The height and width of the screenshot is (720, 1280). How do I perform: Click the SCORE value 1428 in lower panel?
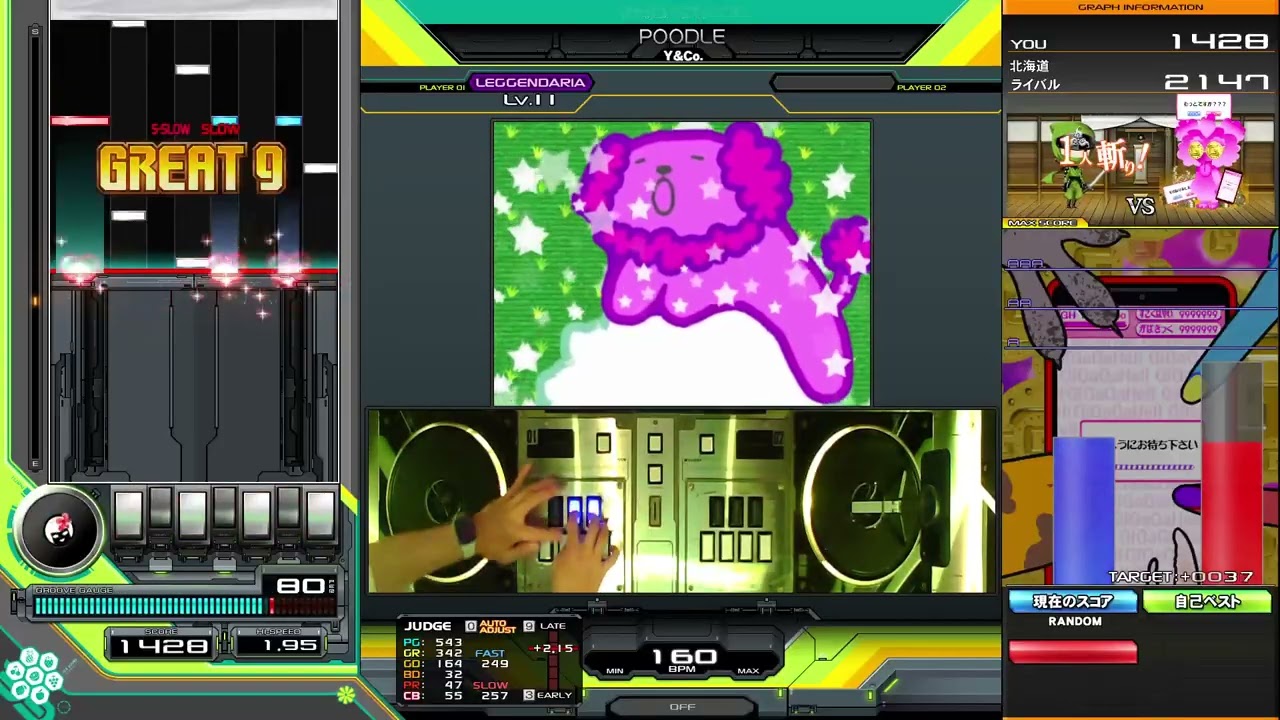coord(164,646)
